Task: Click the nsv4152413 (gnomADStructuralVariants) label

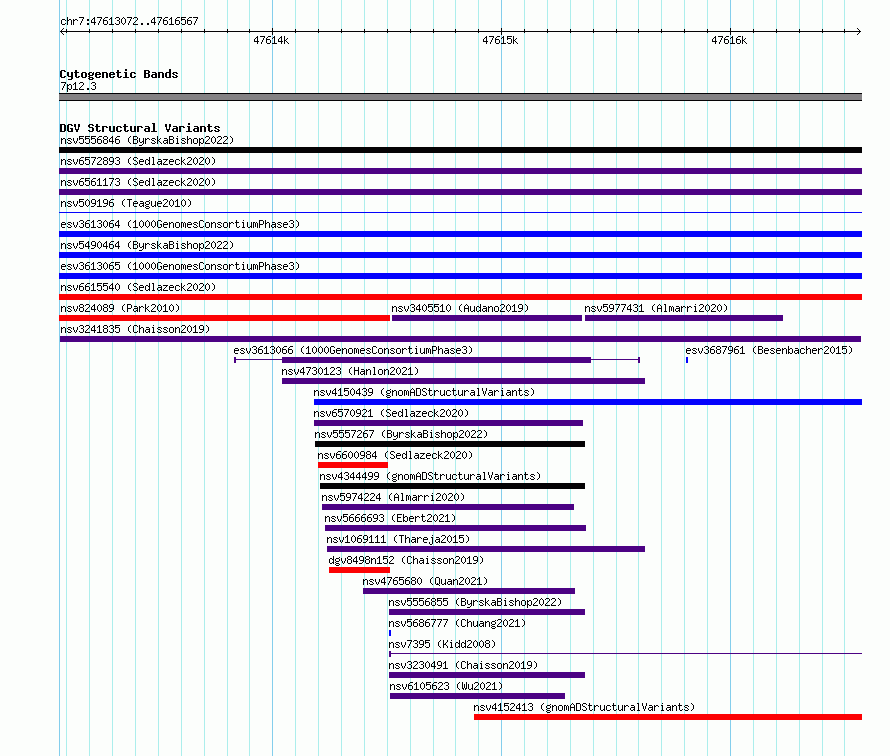Action: [x=584, y=707]
